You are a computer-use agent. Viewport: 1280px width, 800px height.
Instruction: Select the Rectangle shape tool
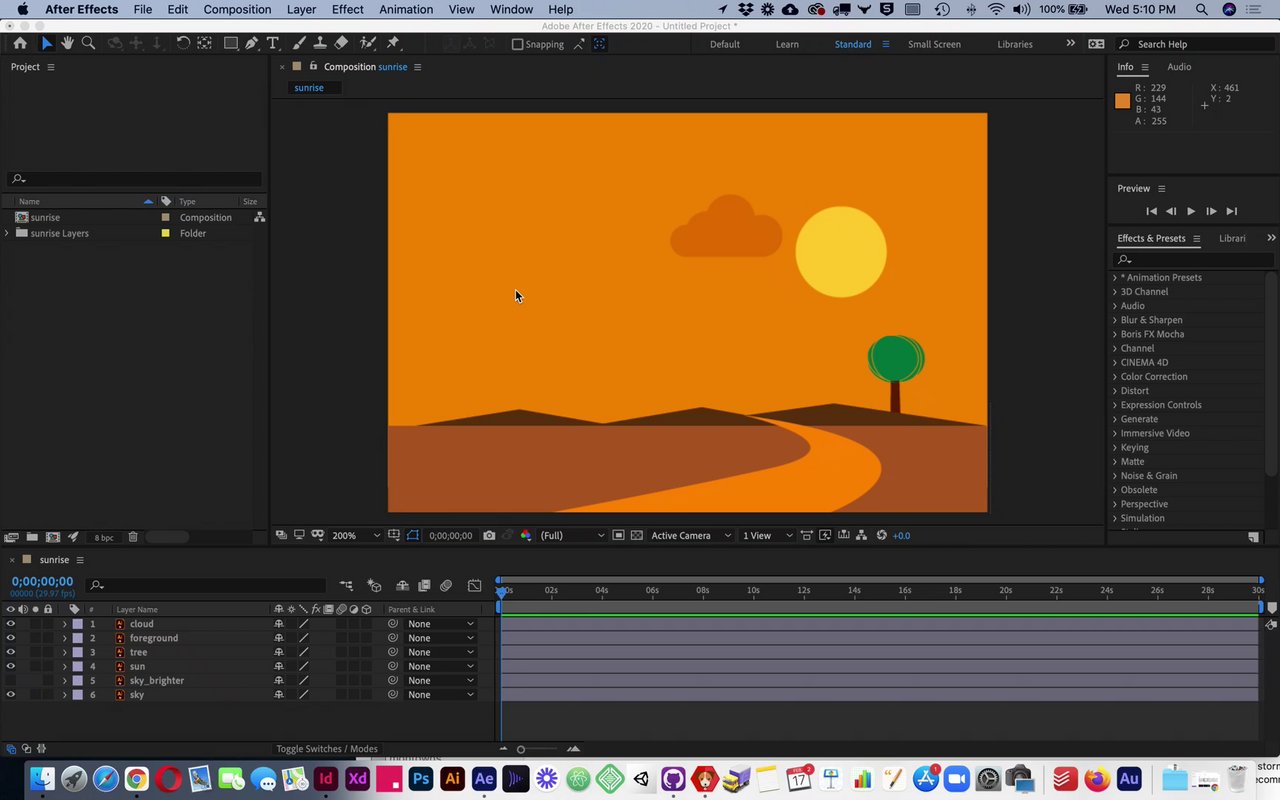[230, 44]
